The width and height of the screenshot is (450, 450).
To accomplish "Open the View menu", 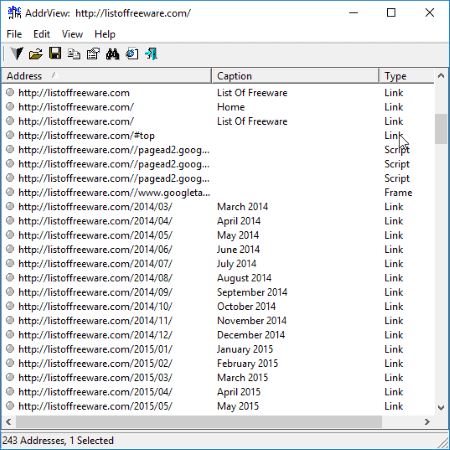I will coord(72,34).
